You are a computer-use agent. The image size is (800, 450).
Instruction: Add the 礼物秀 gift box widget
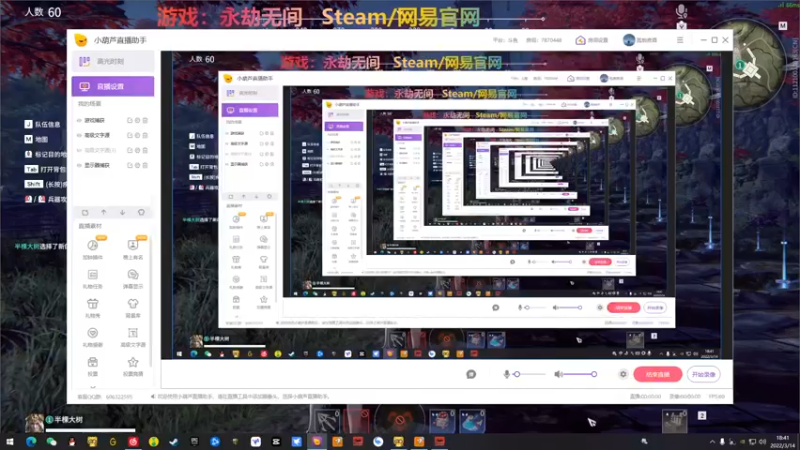coord(92,308)
